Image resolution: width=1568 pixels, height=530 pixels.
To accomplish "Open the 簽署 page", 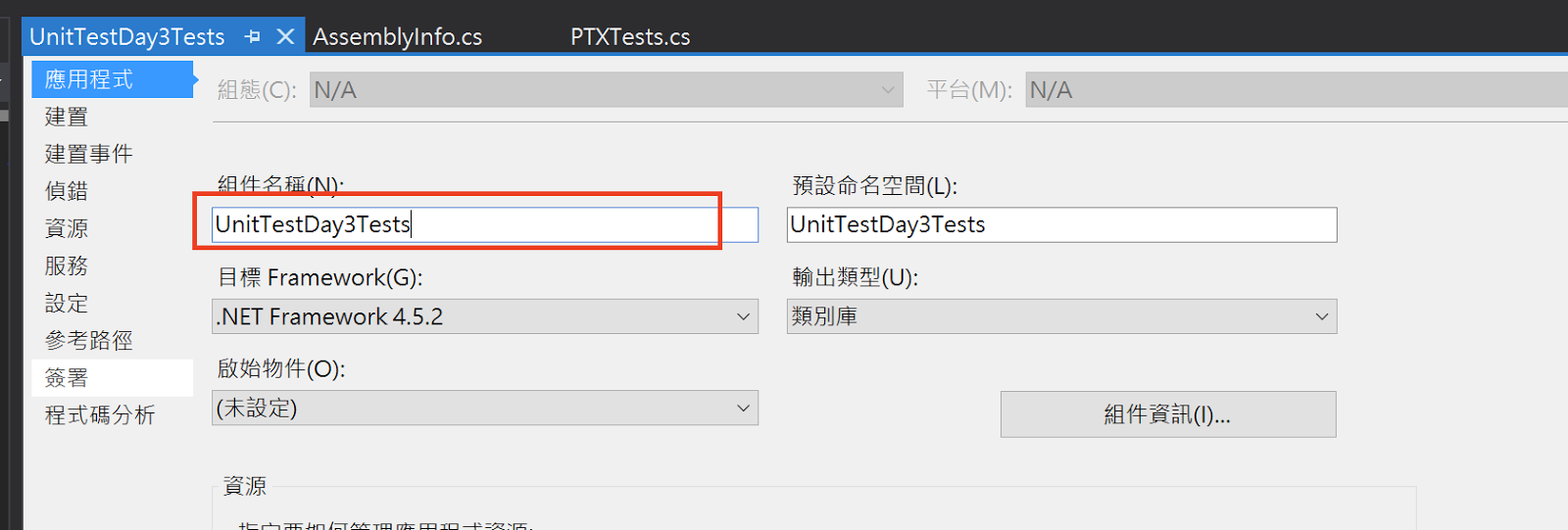I will click(67, 377).
